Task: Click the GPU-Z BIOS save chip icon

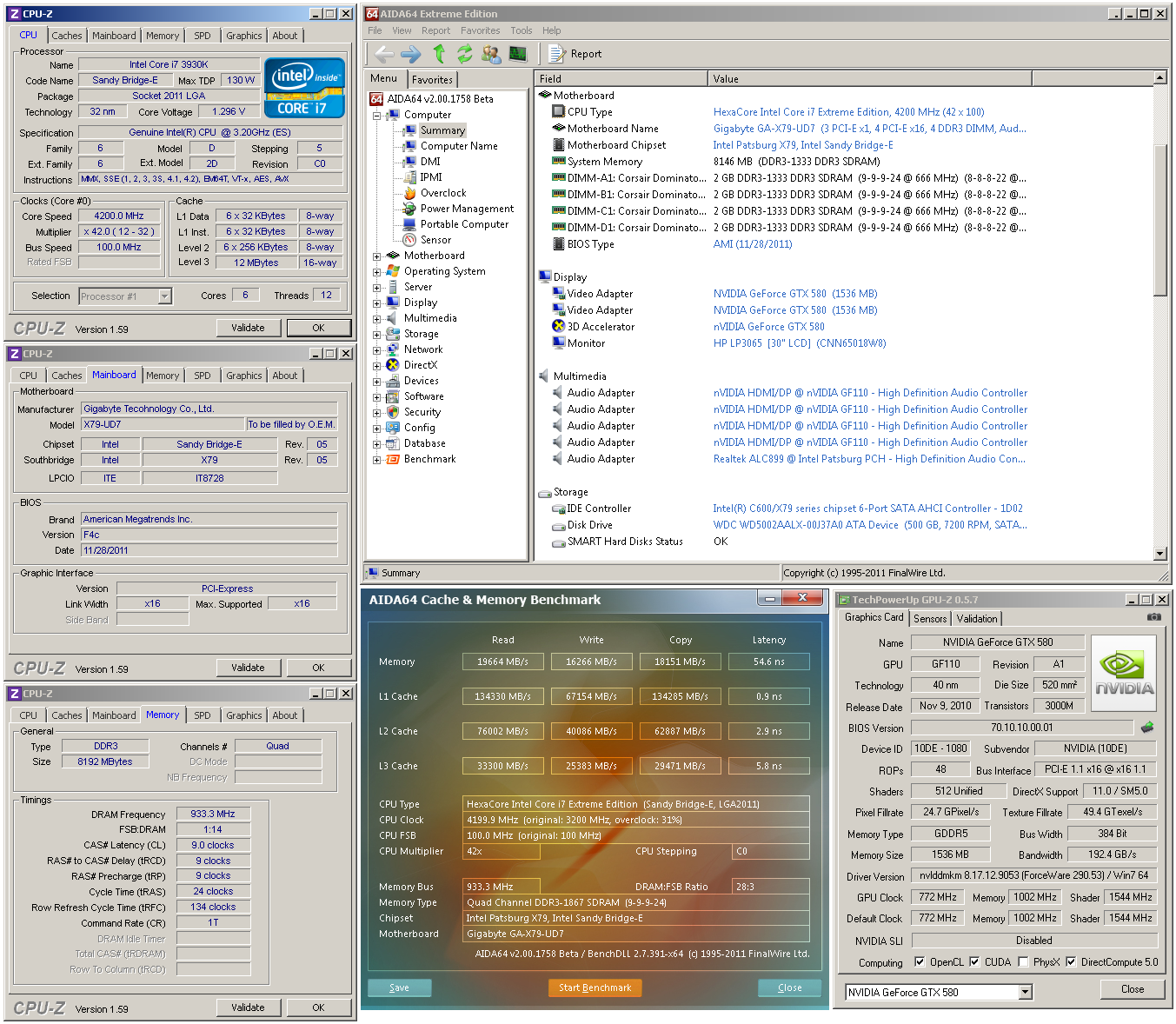Action: (x=1147, y=728)
